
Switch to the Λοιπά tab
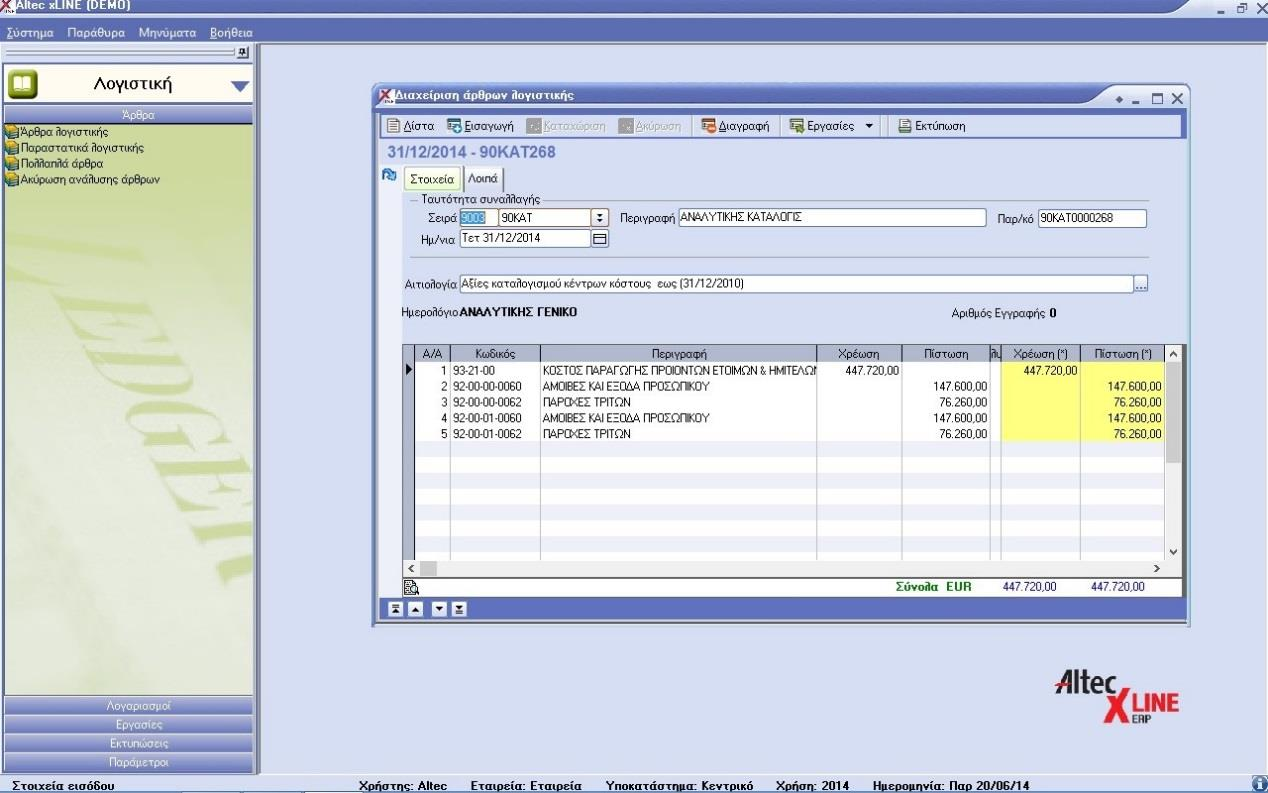[x=483, y=180]
